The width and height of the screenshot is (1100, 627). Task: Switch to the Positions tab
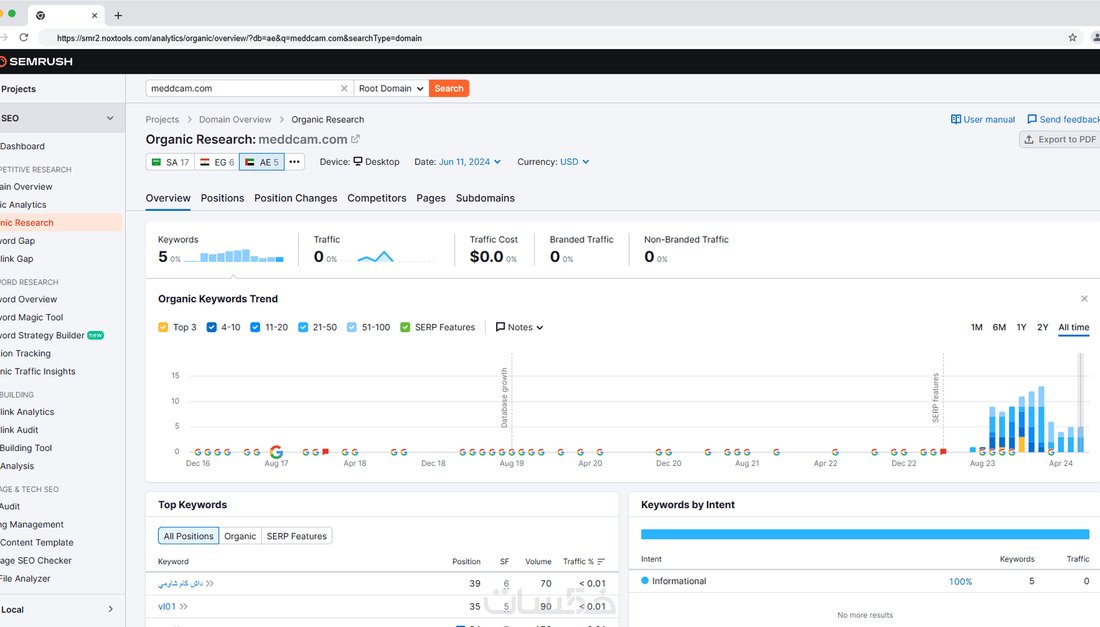tap(222, 198)
